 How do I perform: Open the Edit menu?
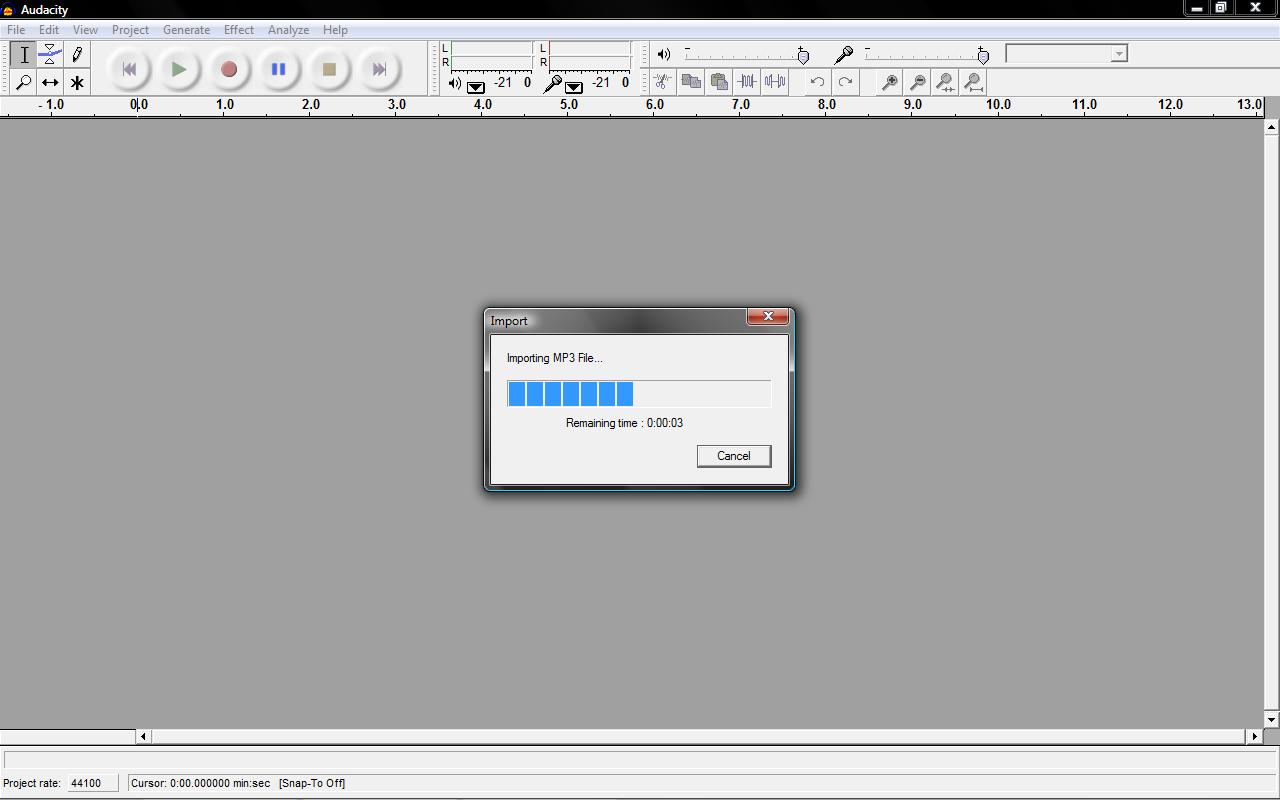(x=49, y=30)
